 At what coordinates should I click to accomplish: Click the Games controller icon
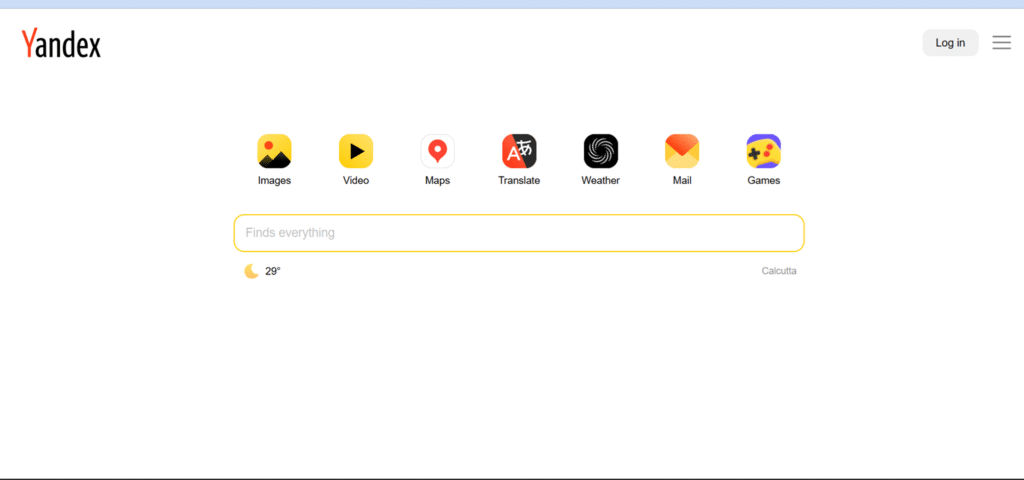pyautogui.click(x=764, y=151)
